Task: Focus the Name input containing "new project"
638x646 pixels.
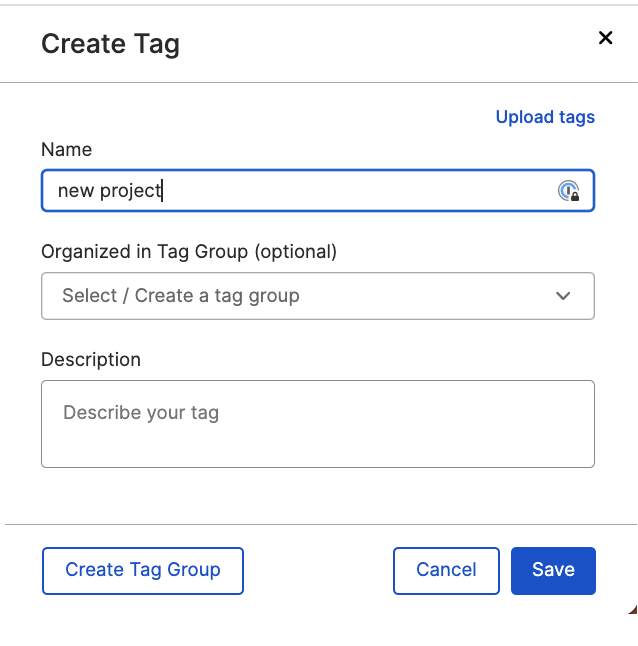Action: pyautogui.click(x=318, y=190)
